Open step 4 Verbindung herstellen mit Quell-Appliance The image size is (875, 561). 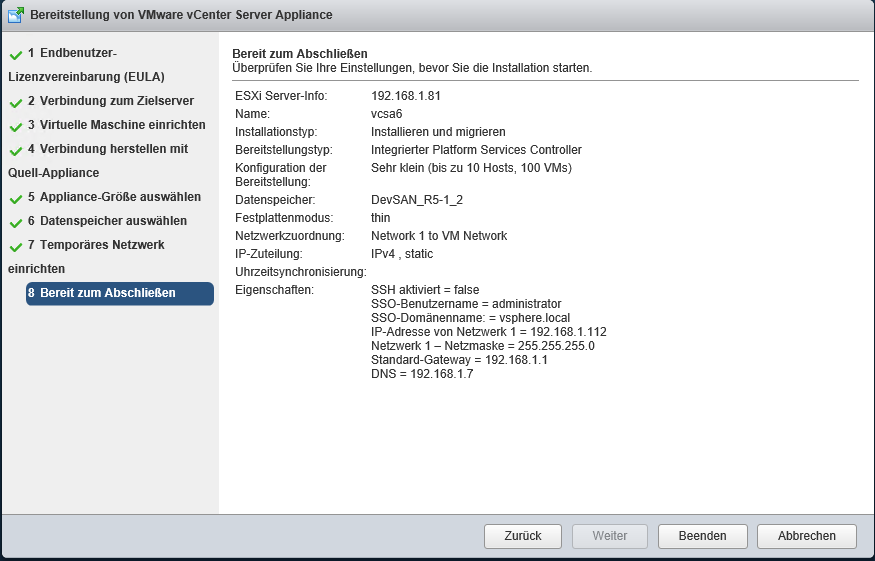(x=98, y=161)
